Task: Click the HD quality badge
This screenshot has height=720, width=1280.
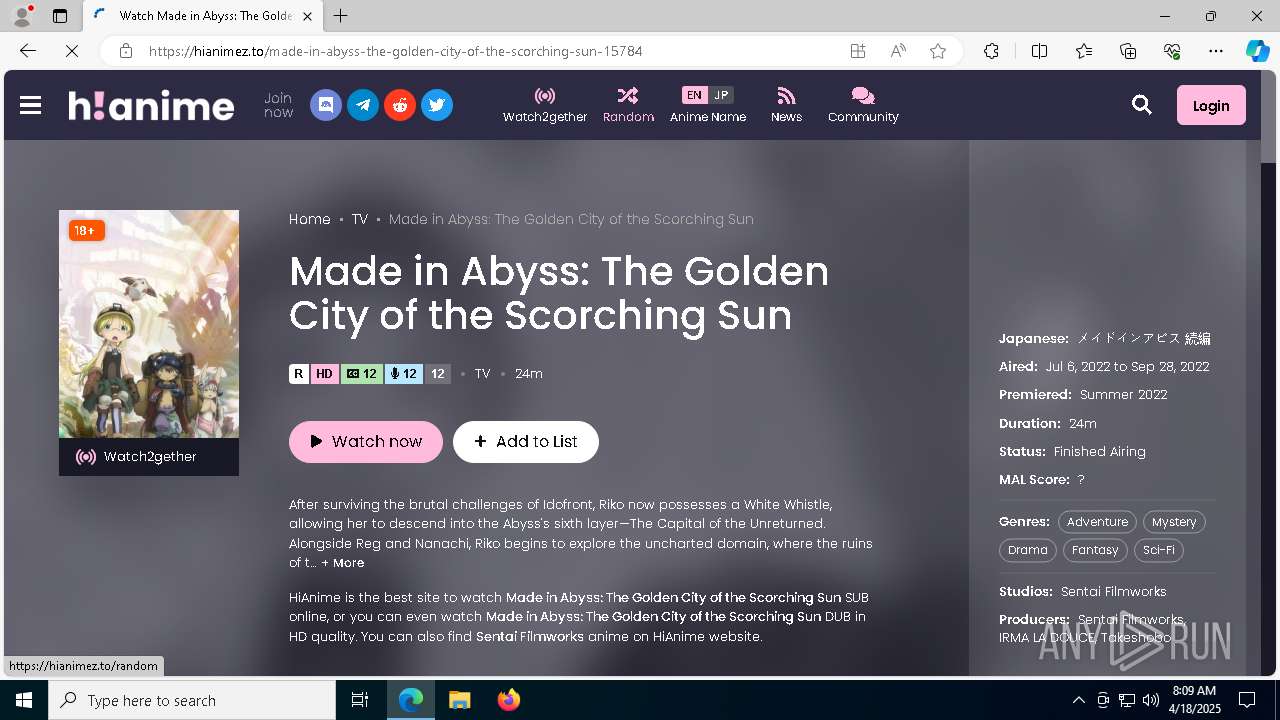Action: [x=324, y=374]
